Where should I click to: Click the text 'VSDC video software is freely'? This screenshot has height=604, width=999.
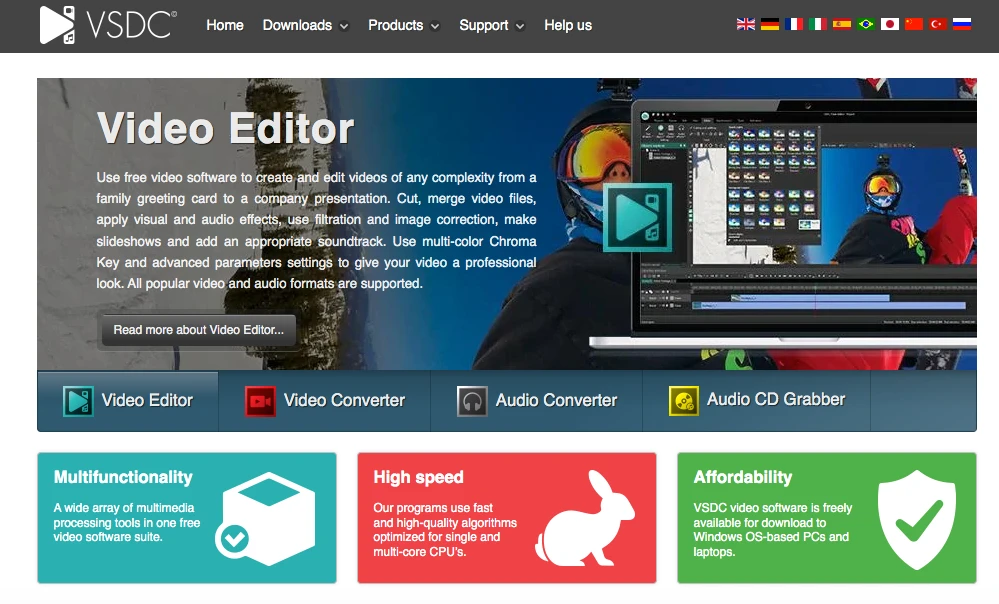click(773, 508)
